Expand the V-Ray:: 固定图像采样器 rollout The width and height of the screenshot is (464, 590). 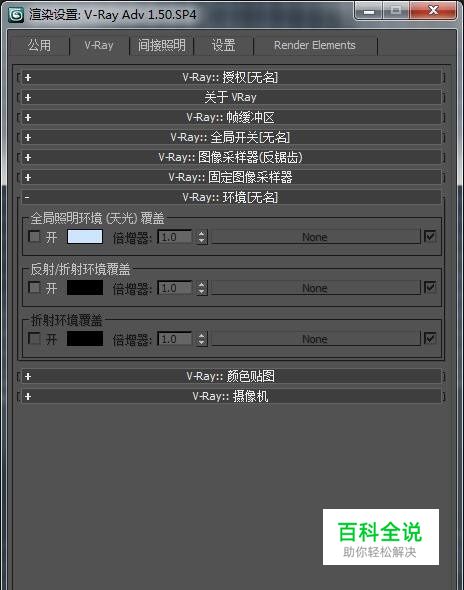[231, 177]
